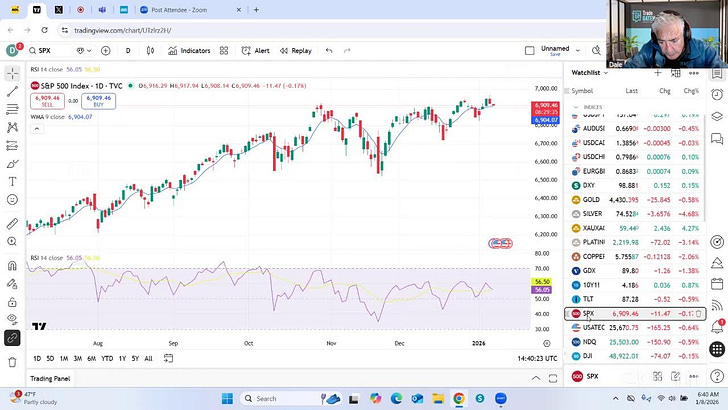Select the 1D time range
The image size is (728, 410).
pos(37,358)
